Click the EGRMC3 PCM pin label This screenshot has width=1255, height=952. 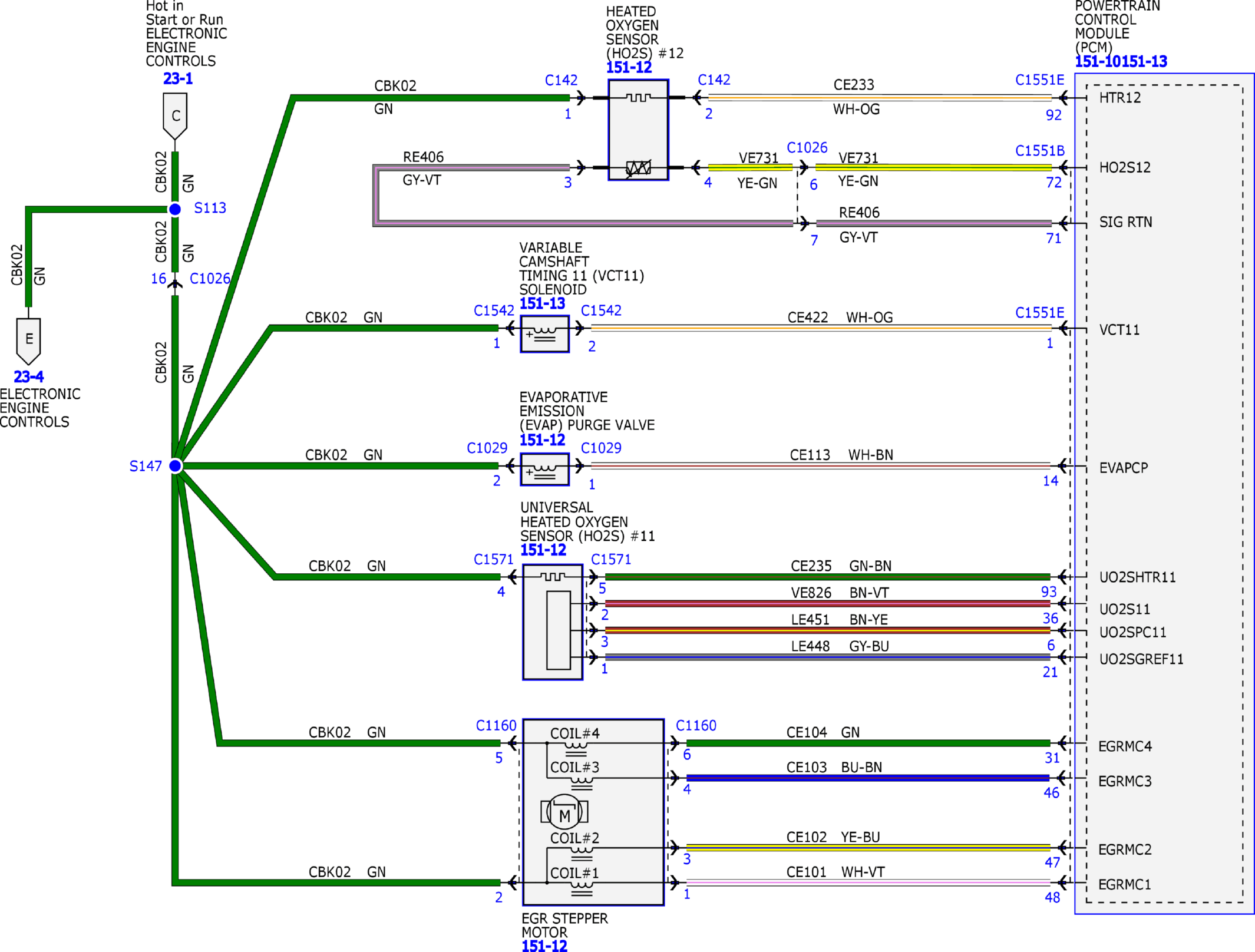tap(1125, 781)
